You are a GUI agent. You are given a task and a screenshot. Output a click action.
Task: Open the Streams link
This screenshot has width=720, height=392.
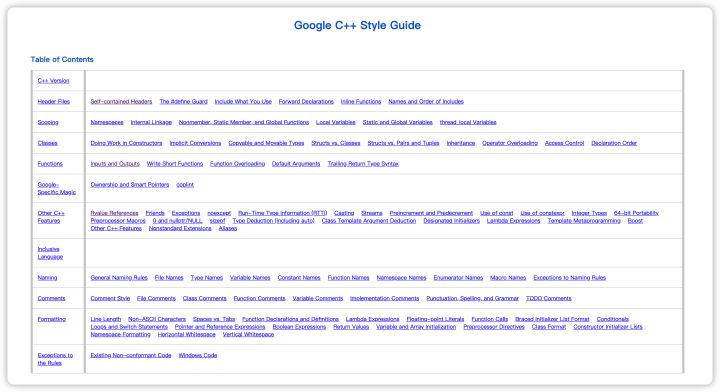[x=371, y=213]
